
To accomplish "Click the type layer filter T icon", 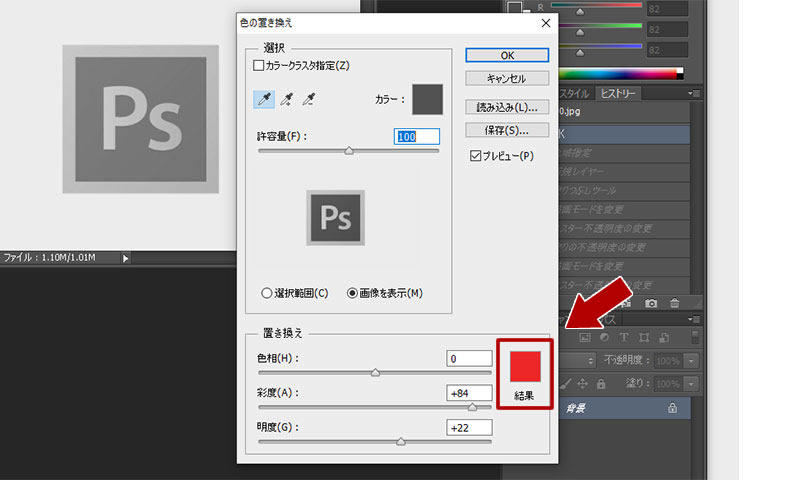I will coord(624,338).
